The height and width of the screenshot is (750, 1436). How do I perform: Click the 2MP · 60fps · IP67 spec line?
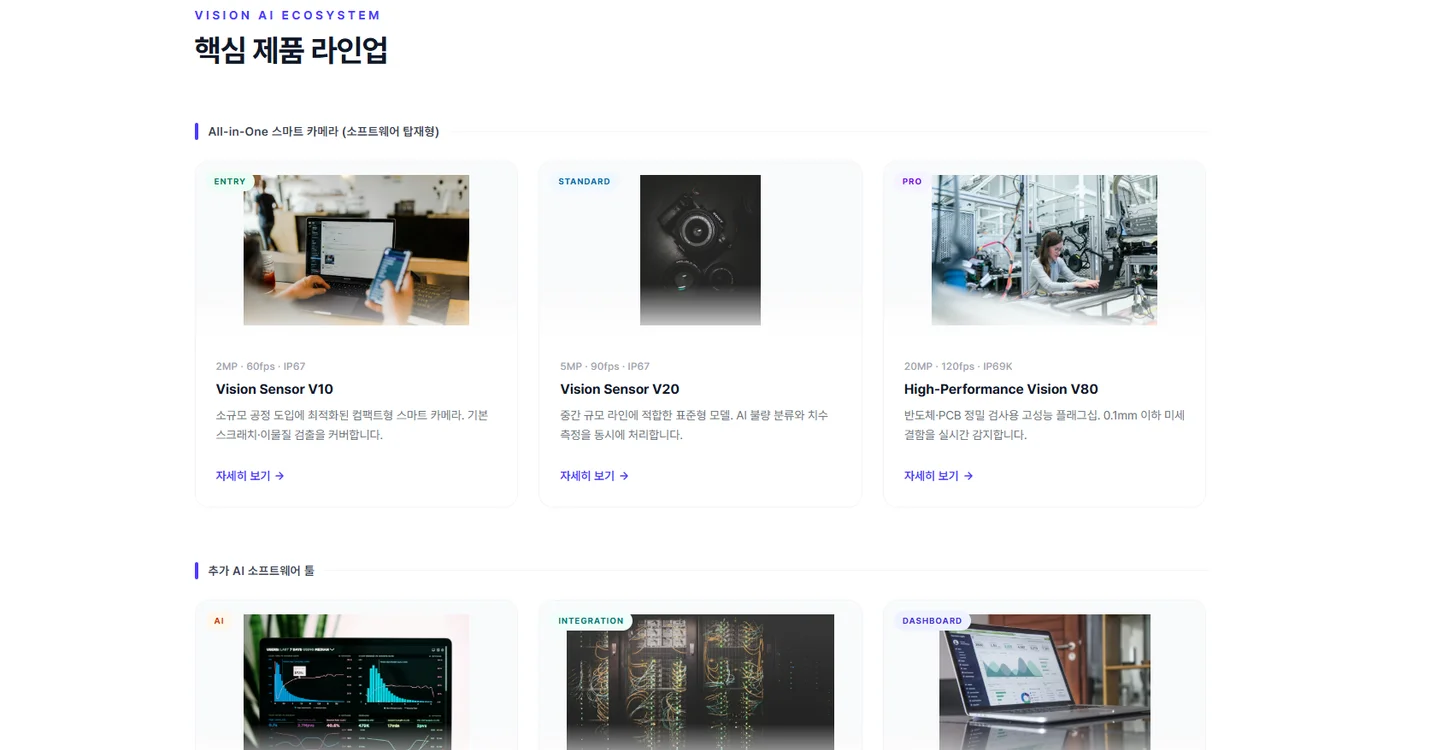[x=261, y=366]
